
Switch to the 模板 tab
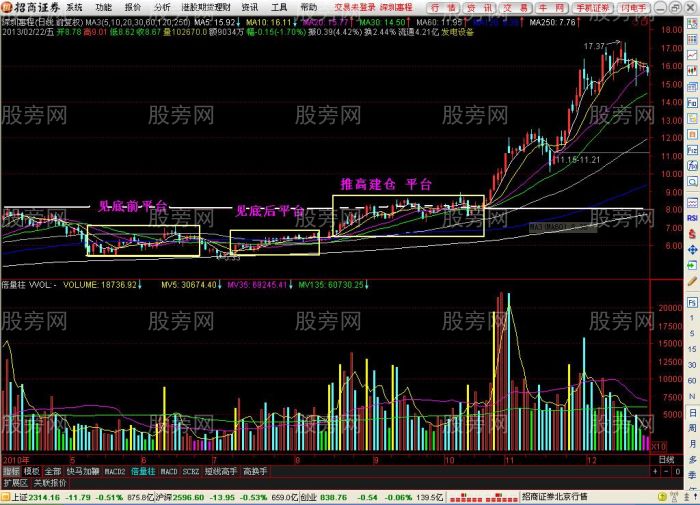(32, 472)
